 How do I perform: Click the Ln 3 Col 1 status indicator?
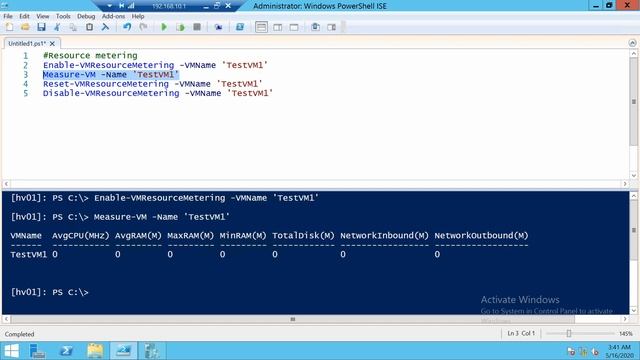(x=521, y=333)
